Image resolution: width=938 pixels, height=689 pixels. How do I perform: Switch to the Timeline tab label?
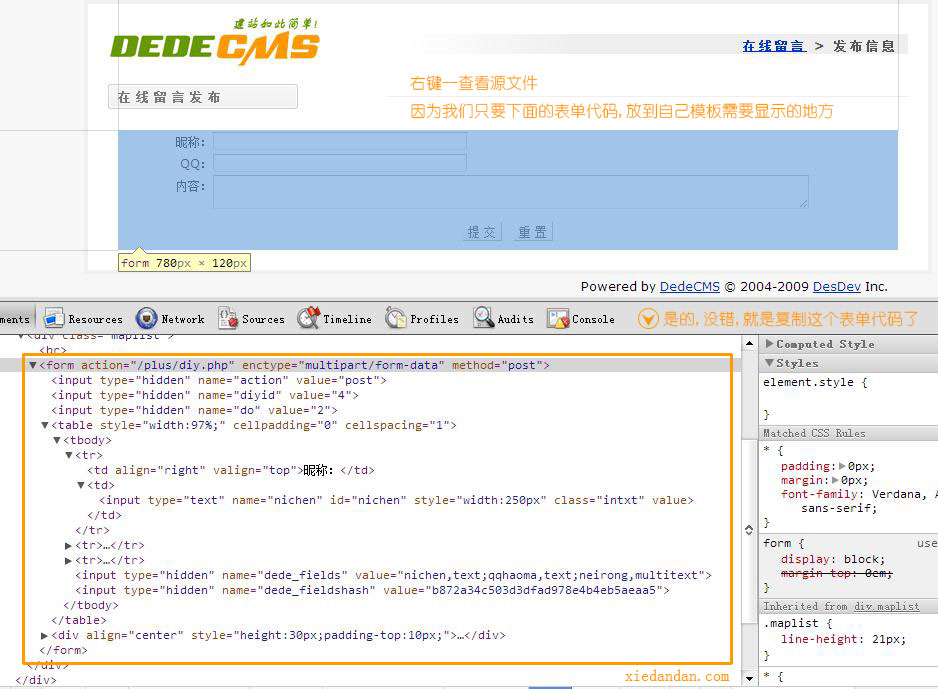[348, 319]
